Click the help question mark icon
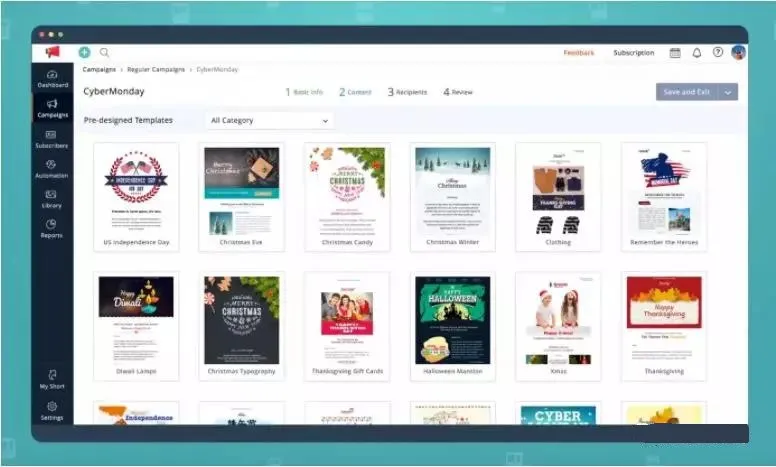Screen dimensions: 776x467 [x=717, y=52]
